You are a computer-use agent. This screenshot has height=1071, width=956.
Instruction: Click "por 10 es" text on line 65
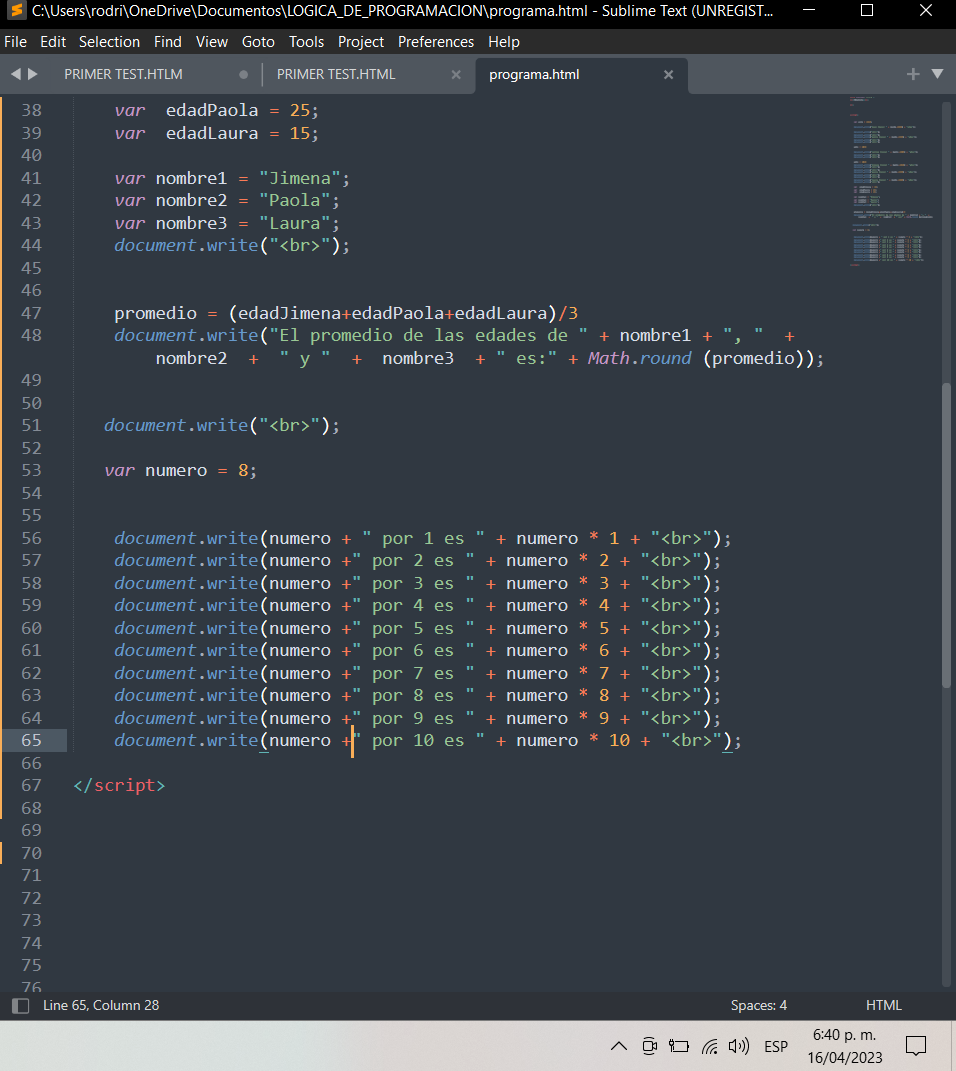418,740
